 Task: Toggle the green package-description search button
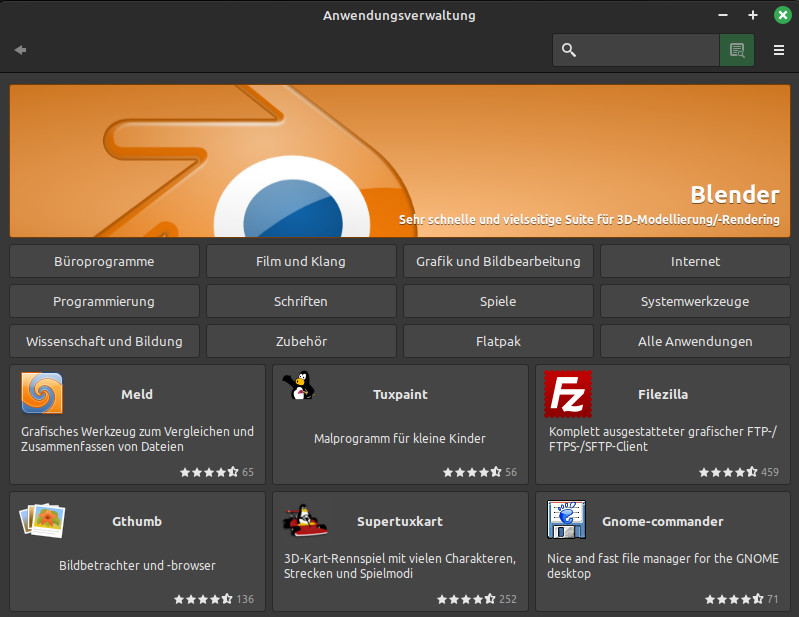(737, 50)
